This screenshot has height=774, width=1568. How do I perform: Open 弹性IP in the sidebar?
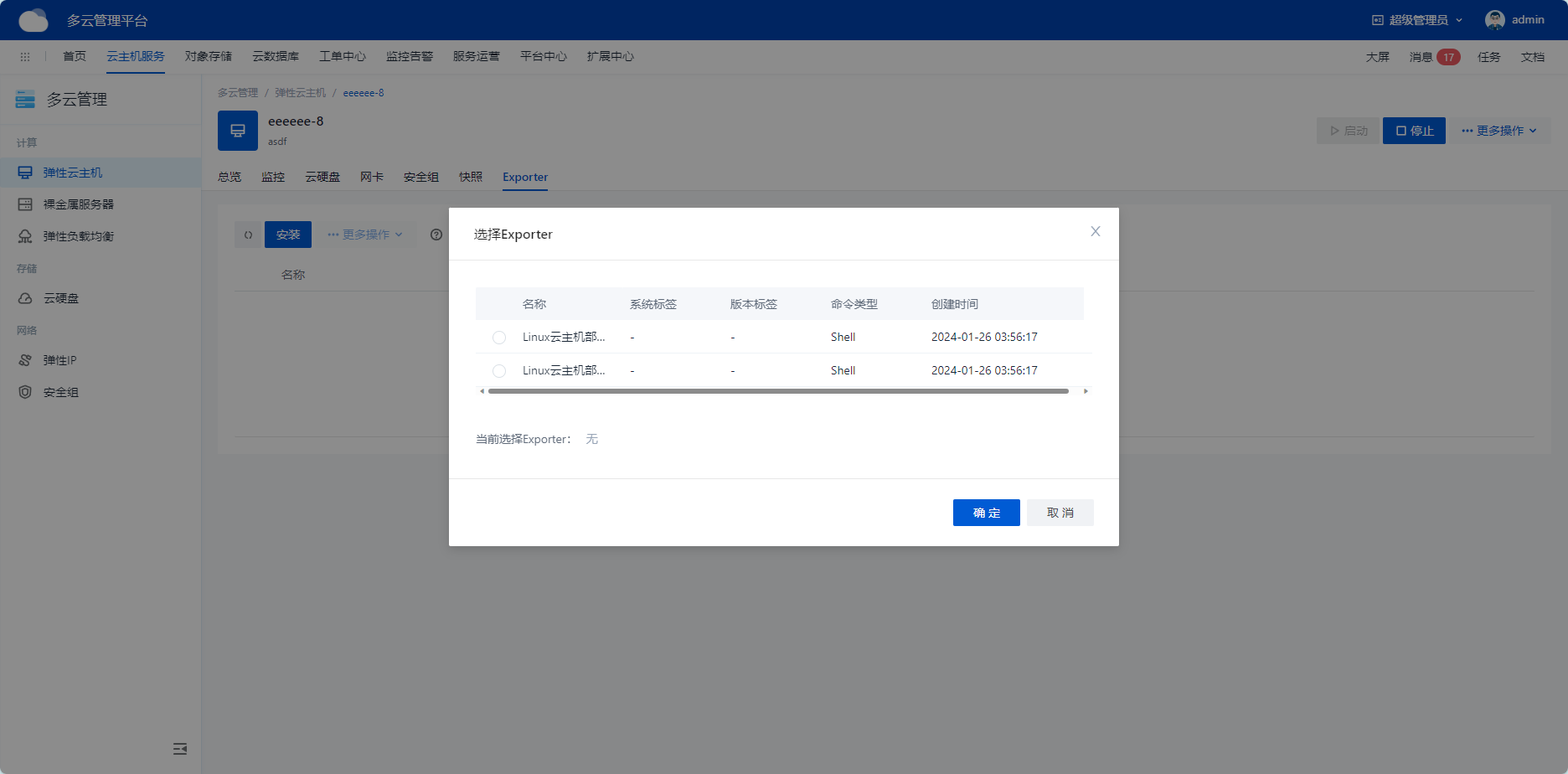[59, 360]
